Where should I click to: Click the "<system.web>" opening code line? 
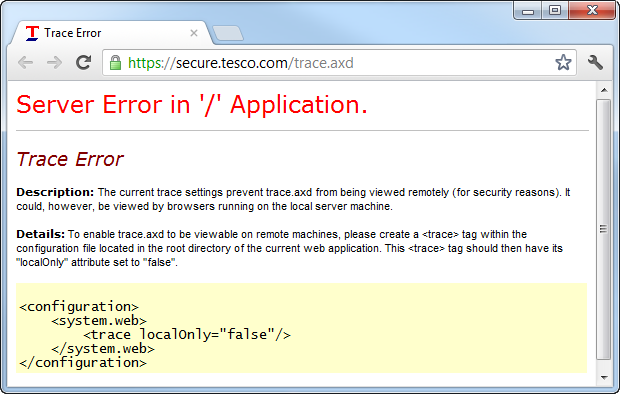99,320
